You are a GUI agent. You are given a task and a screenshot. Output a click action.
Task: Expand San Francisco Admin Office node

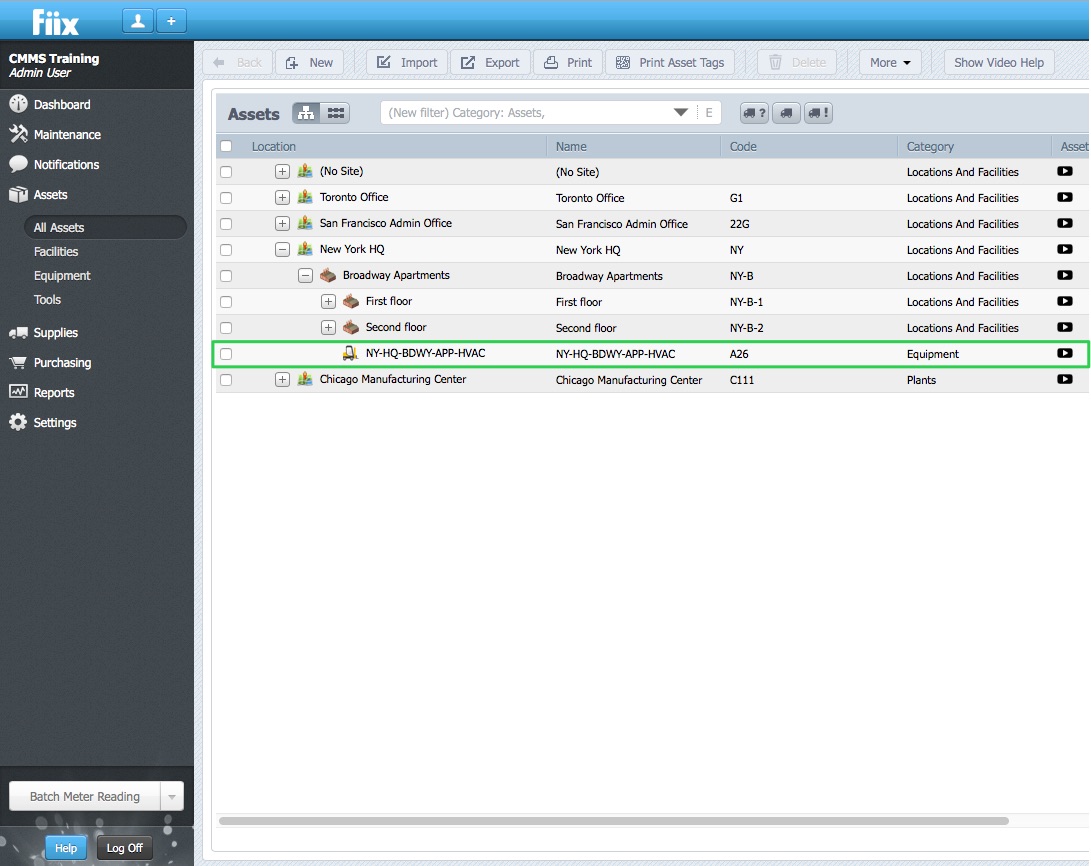[x=282, y=223]
